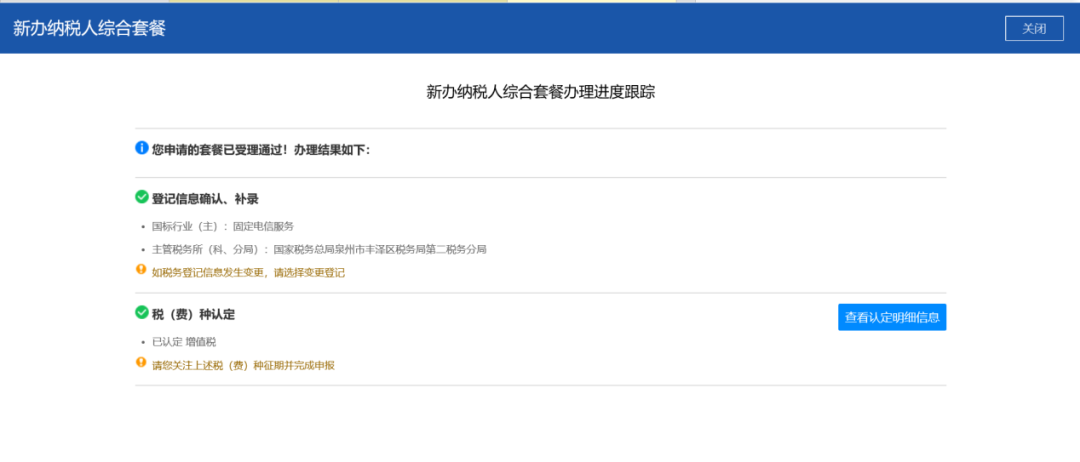Click orange warning icon beside 如税务登记信息发生变更

pos(141,269)
